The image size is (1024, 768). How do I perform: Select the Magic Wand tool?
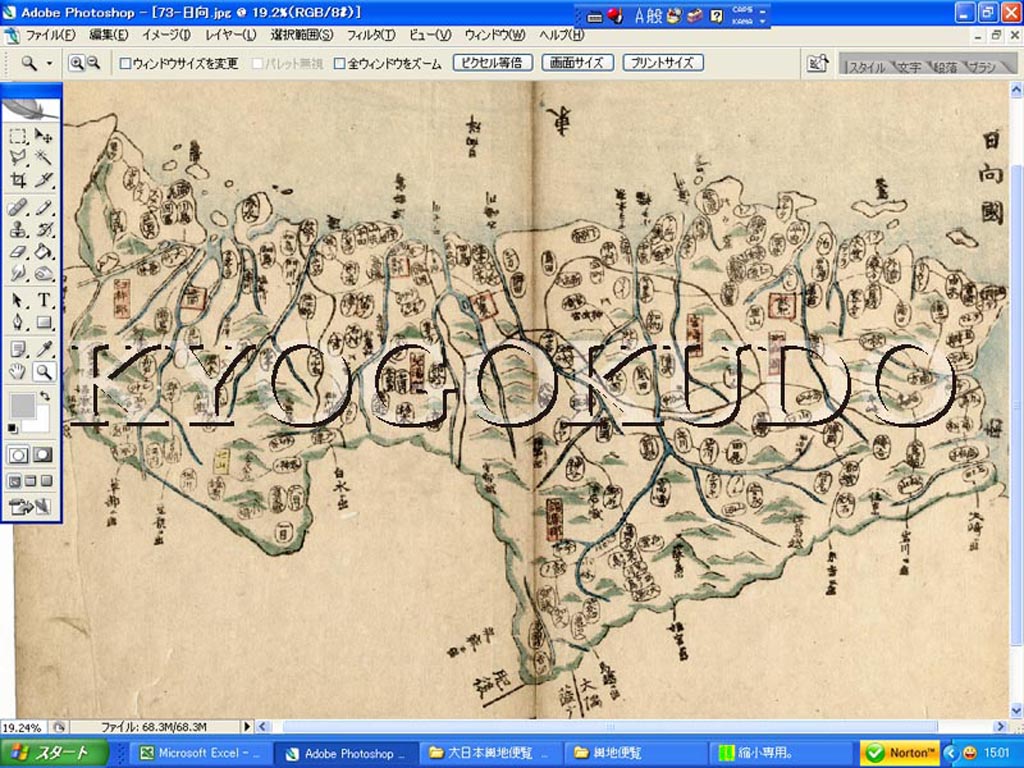pyautogui.click(x=44, y=157)
